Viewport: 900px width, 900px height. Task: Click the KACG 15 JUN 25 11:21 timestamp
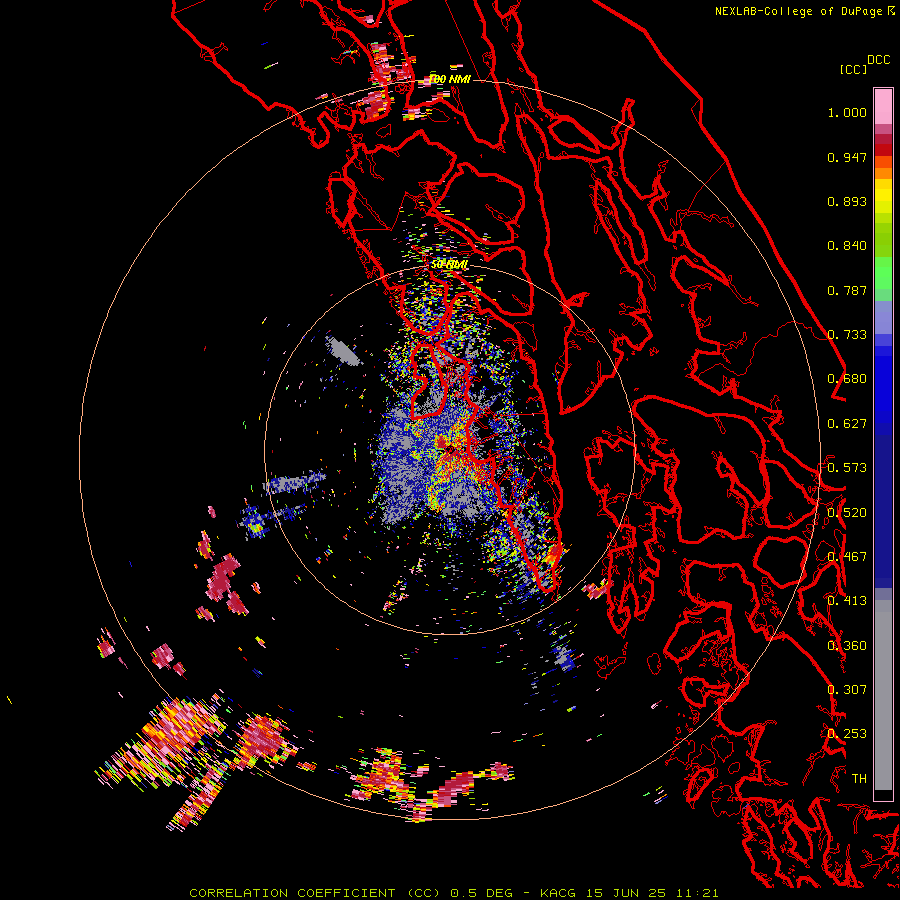tap(629, 893)
